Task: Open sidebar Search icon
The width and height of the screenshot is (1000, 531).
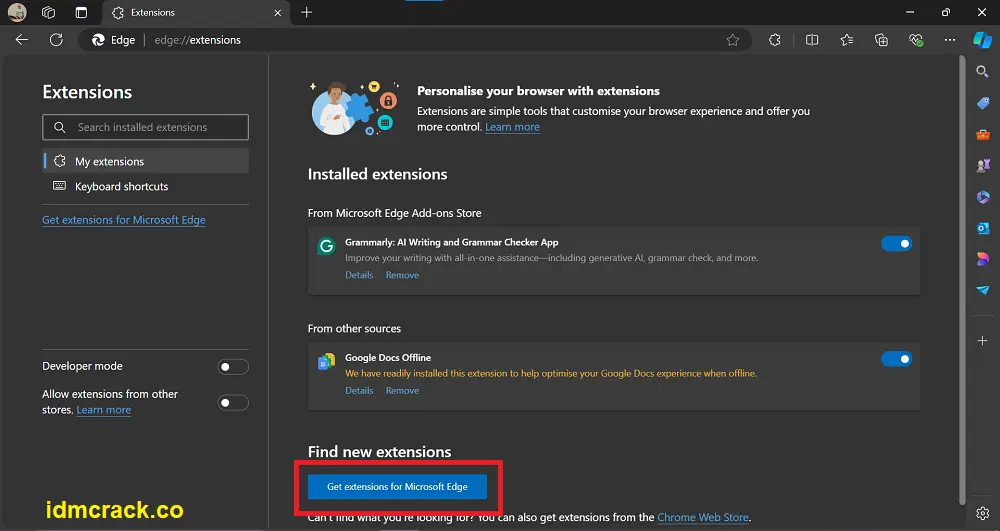Action: 983,71
